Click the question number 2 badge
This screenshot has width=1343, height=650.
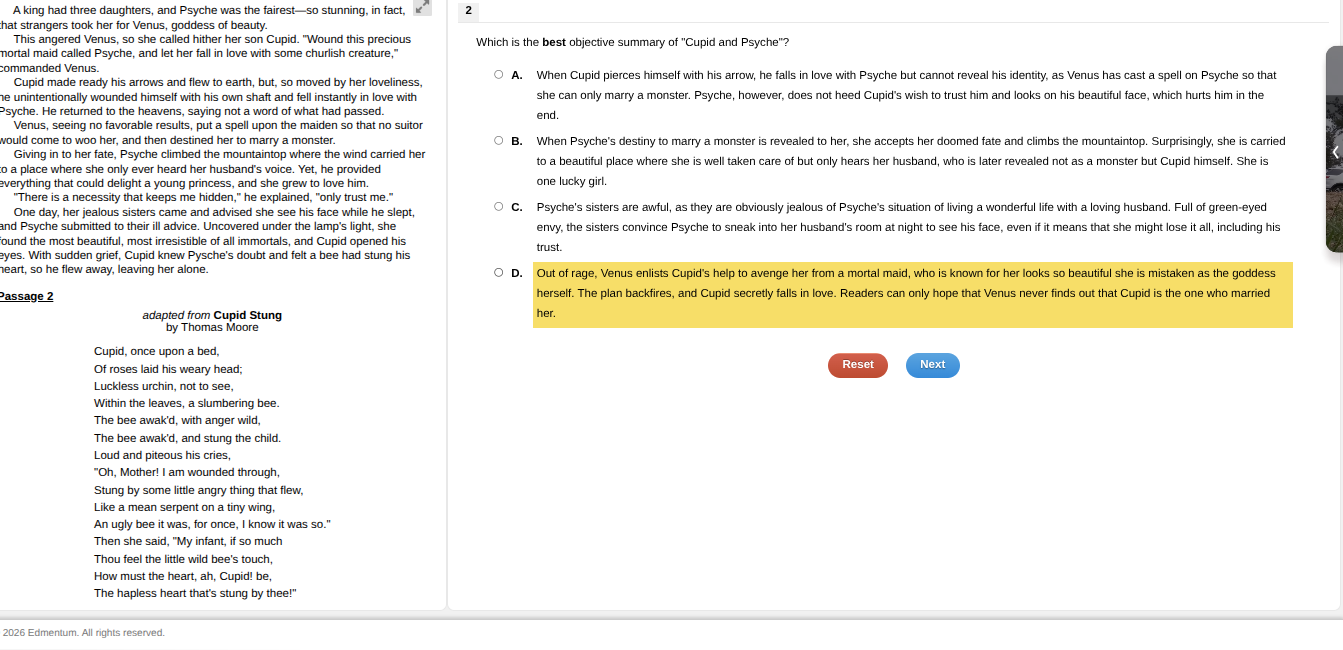[x=468, y=11]
